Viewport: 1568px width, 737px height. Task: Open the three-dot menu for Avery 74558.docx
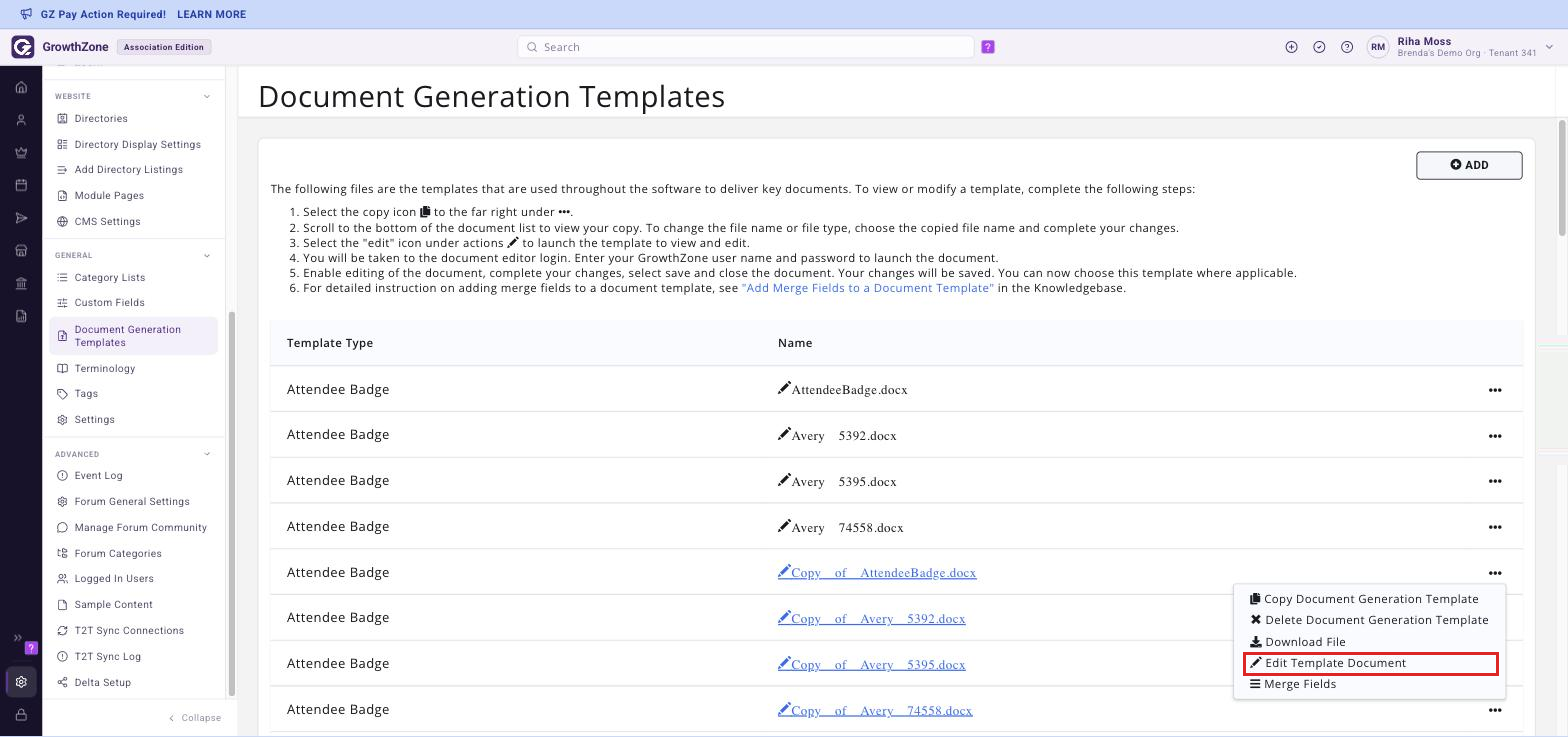click(1495, 527)
